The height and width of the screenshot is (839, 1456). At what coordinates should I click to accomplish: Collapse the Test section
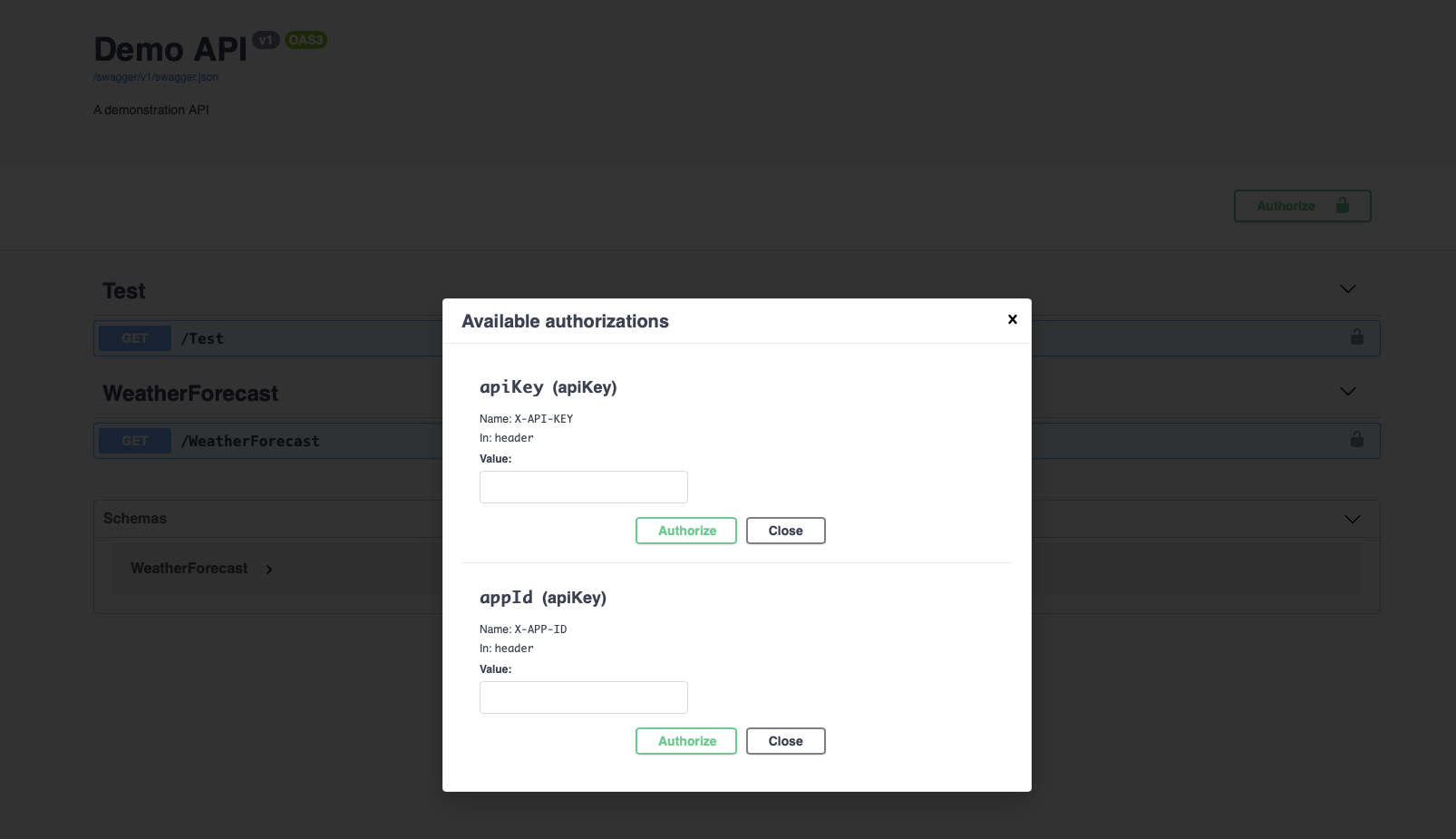(x=1347, y=288)
